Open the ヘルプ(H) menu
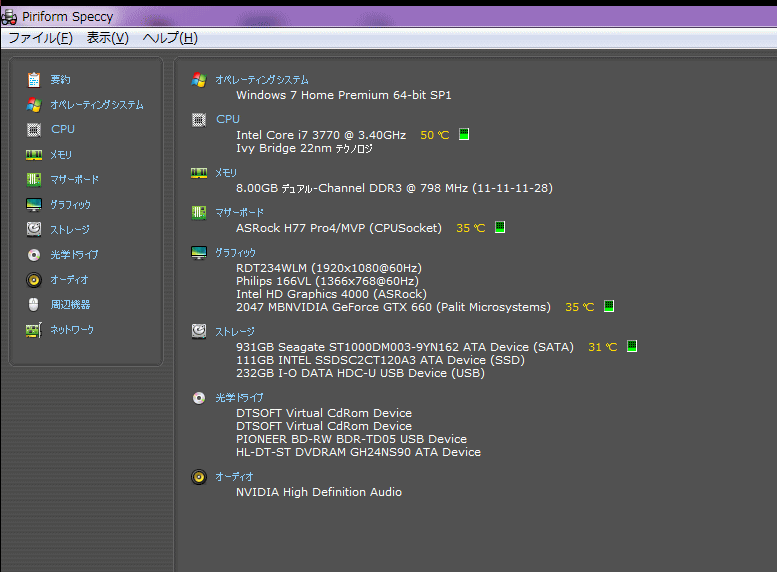This screenshot has width=777, height=572. (170, 38)
